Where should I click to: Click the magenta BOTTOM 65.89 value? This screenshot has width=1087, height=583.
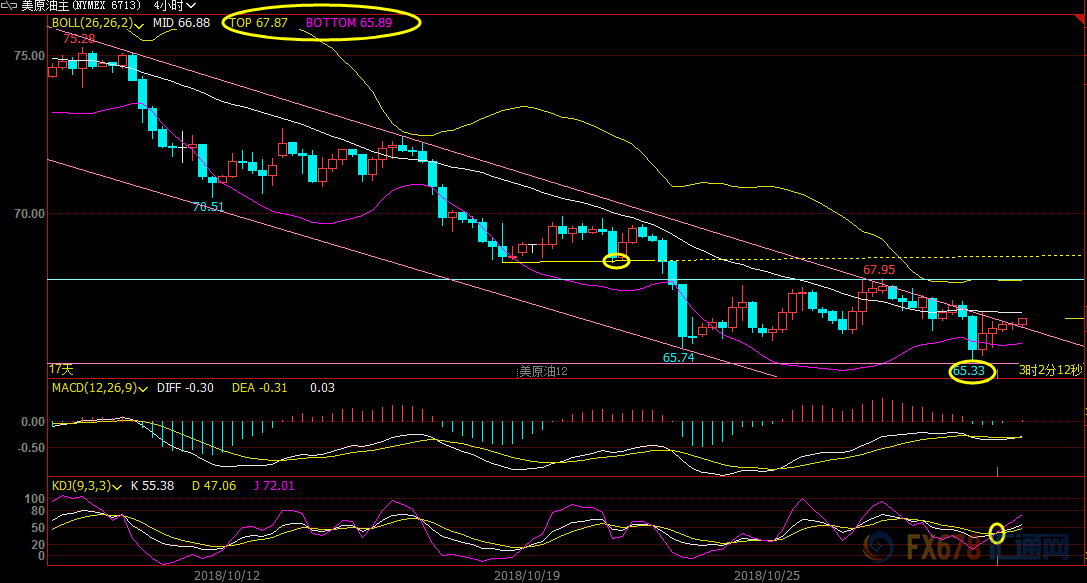tap(349, 22)
